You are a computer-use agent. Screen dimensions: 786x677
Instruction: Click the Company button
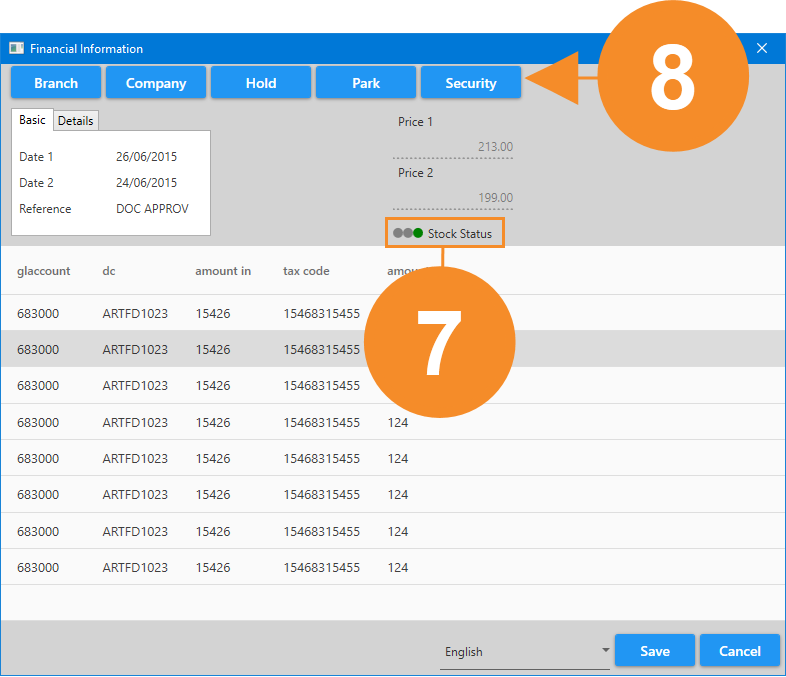pos(156,83)
